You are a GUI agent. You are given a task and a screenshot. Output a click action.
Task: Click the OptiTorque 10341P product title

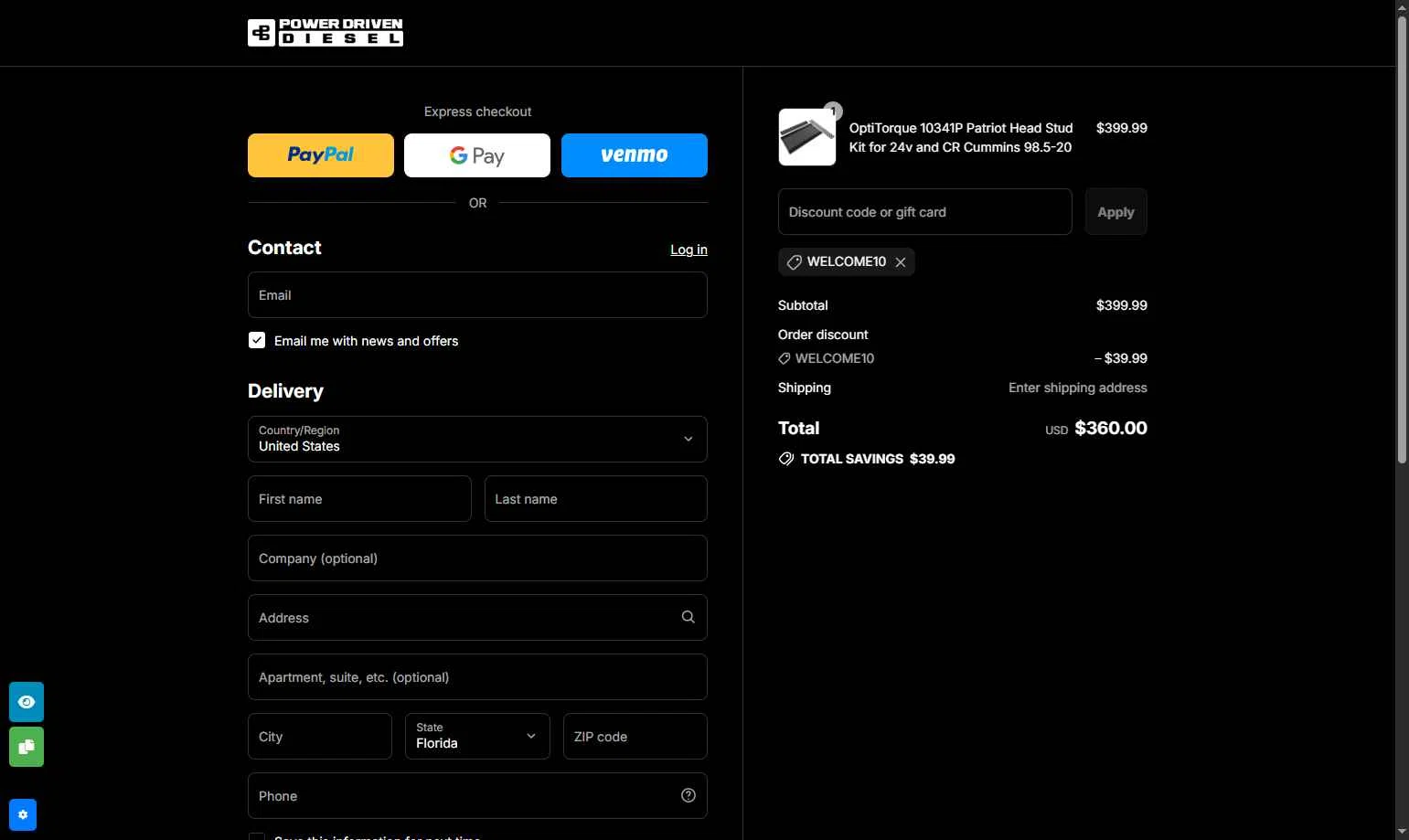961,137
